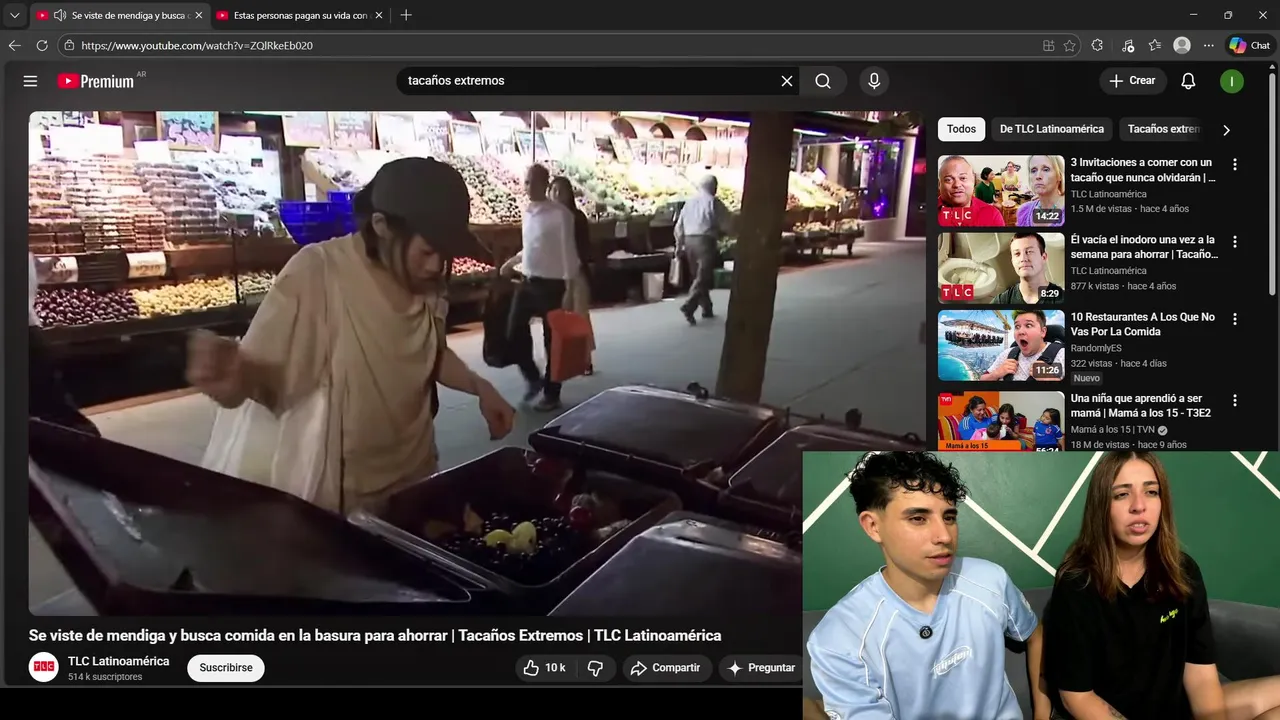Image resolution: width=1280 pixels, height=720 pixels.
Task: Click the Compartir share button
Action: [666, 668]
